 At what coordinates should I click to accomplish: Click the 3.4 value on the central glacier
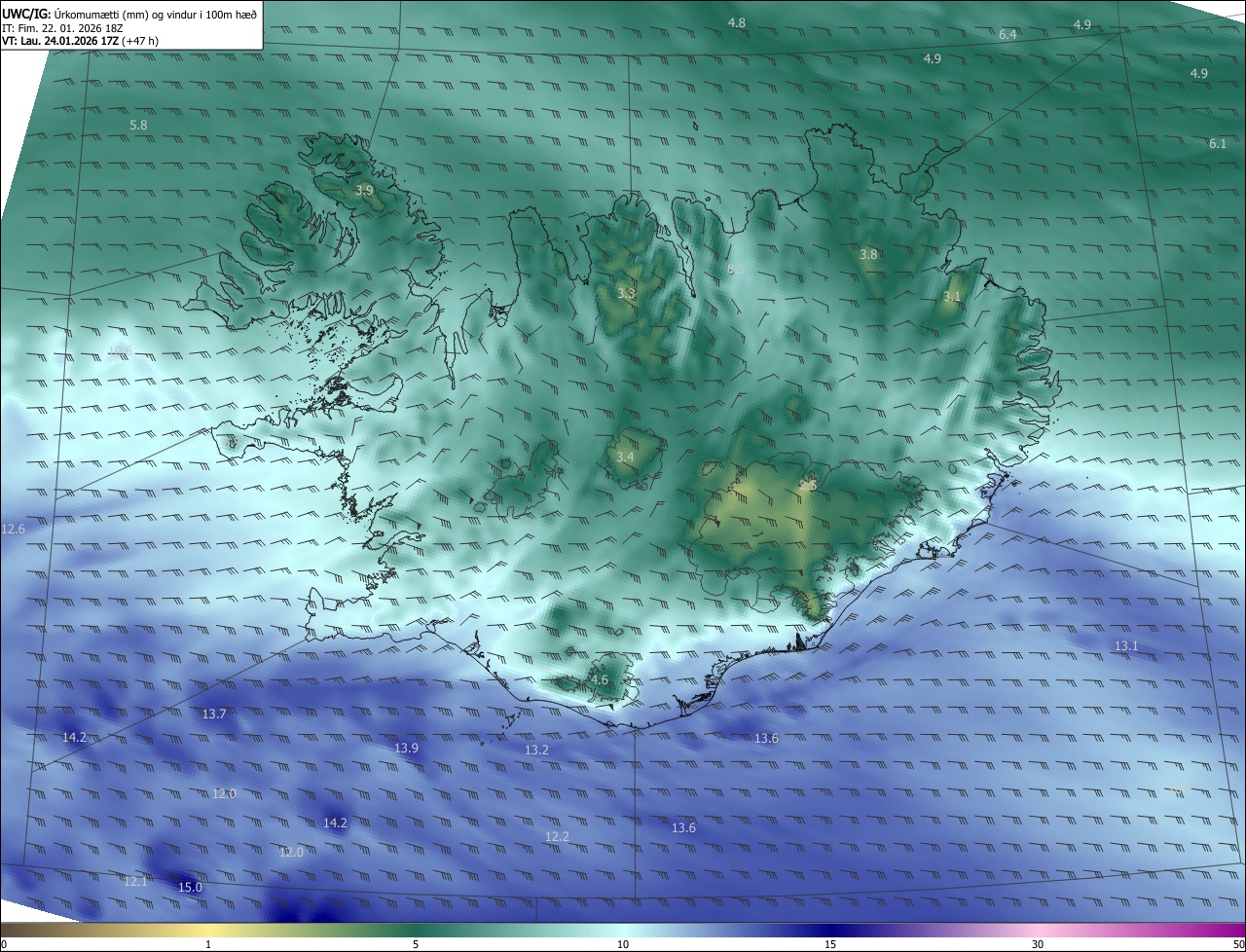coord(625,457)
